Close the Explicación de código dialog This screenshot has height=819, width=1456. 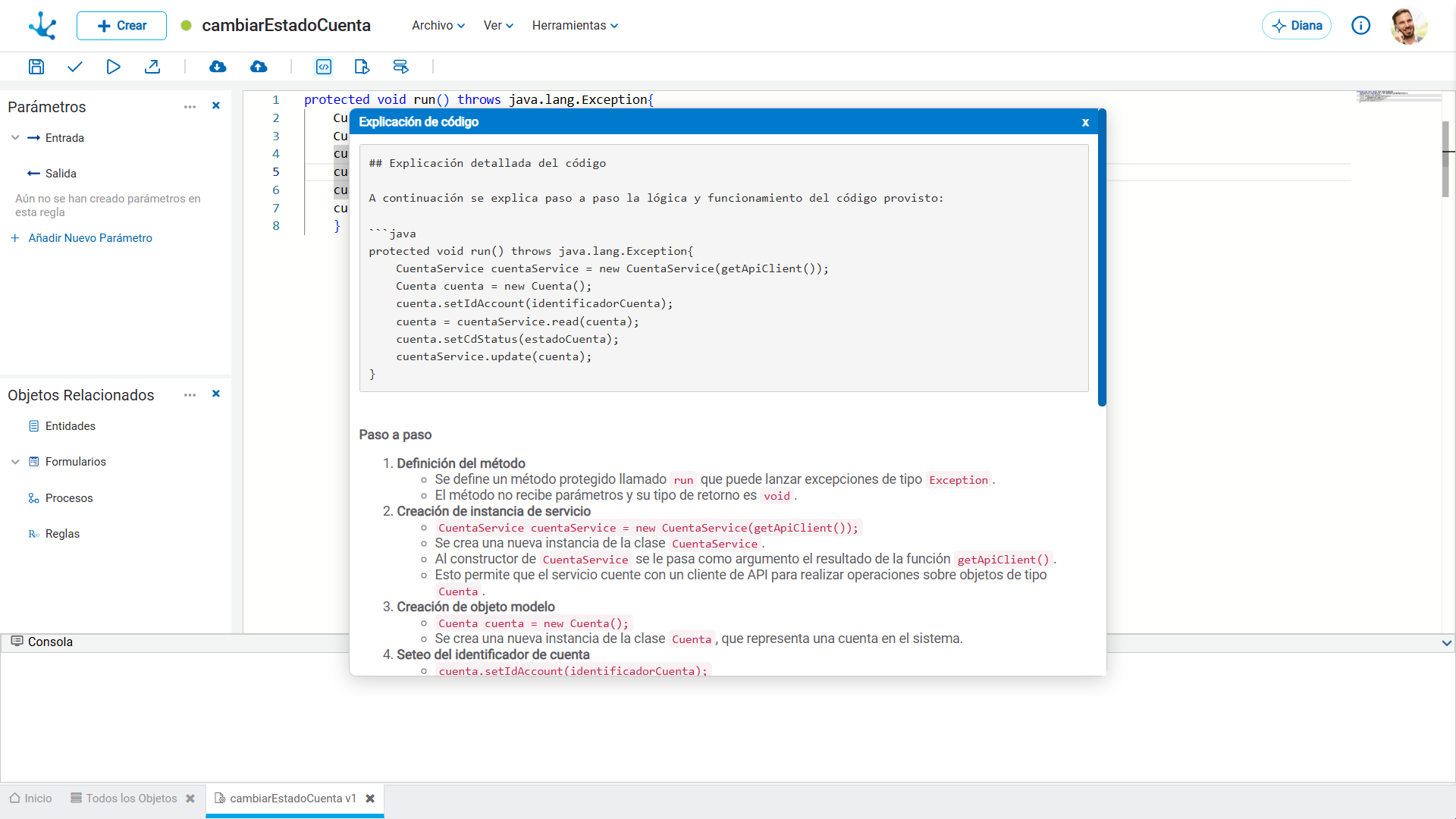click(x=1085, y=122)
